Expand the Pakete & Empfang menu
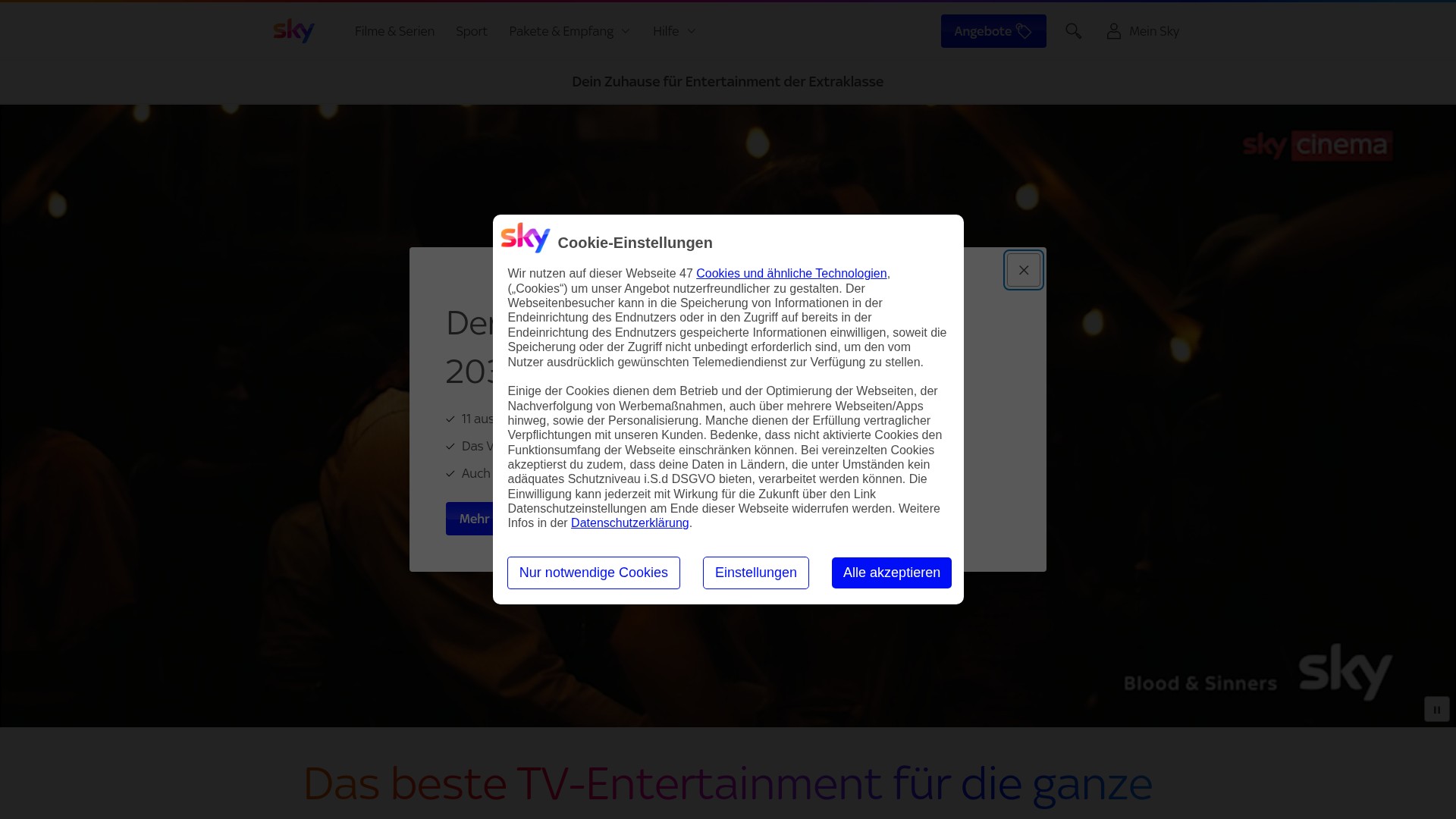Screen dimensions: 1456x819 pos(570,31)
